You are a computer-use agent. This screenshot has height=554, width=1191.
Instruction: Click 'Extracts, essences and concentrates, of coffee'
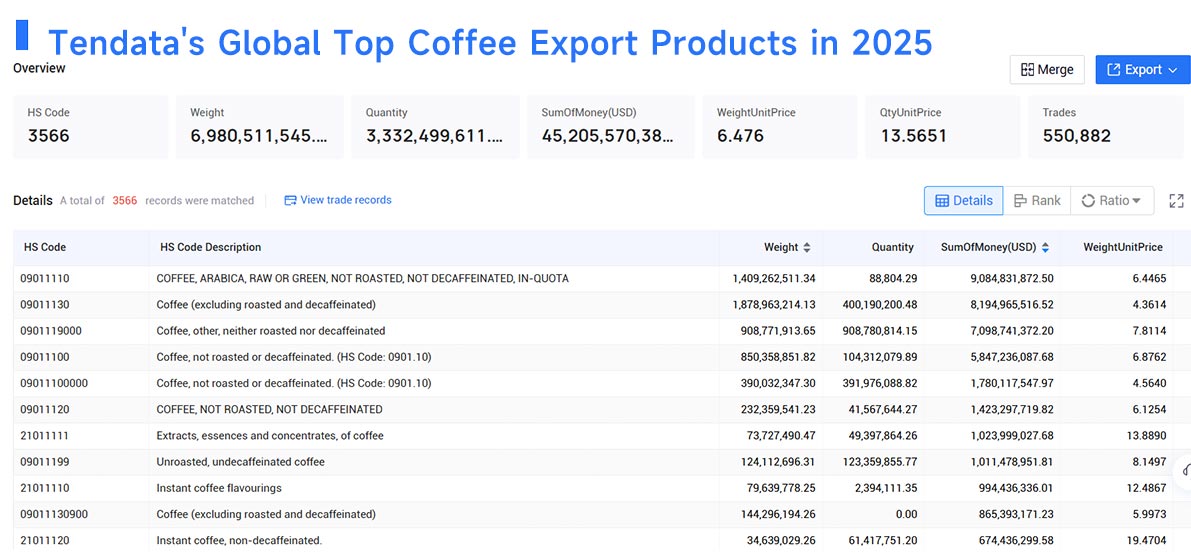tap(270, 436)
